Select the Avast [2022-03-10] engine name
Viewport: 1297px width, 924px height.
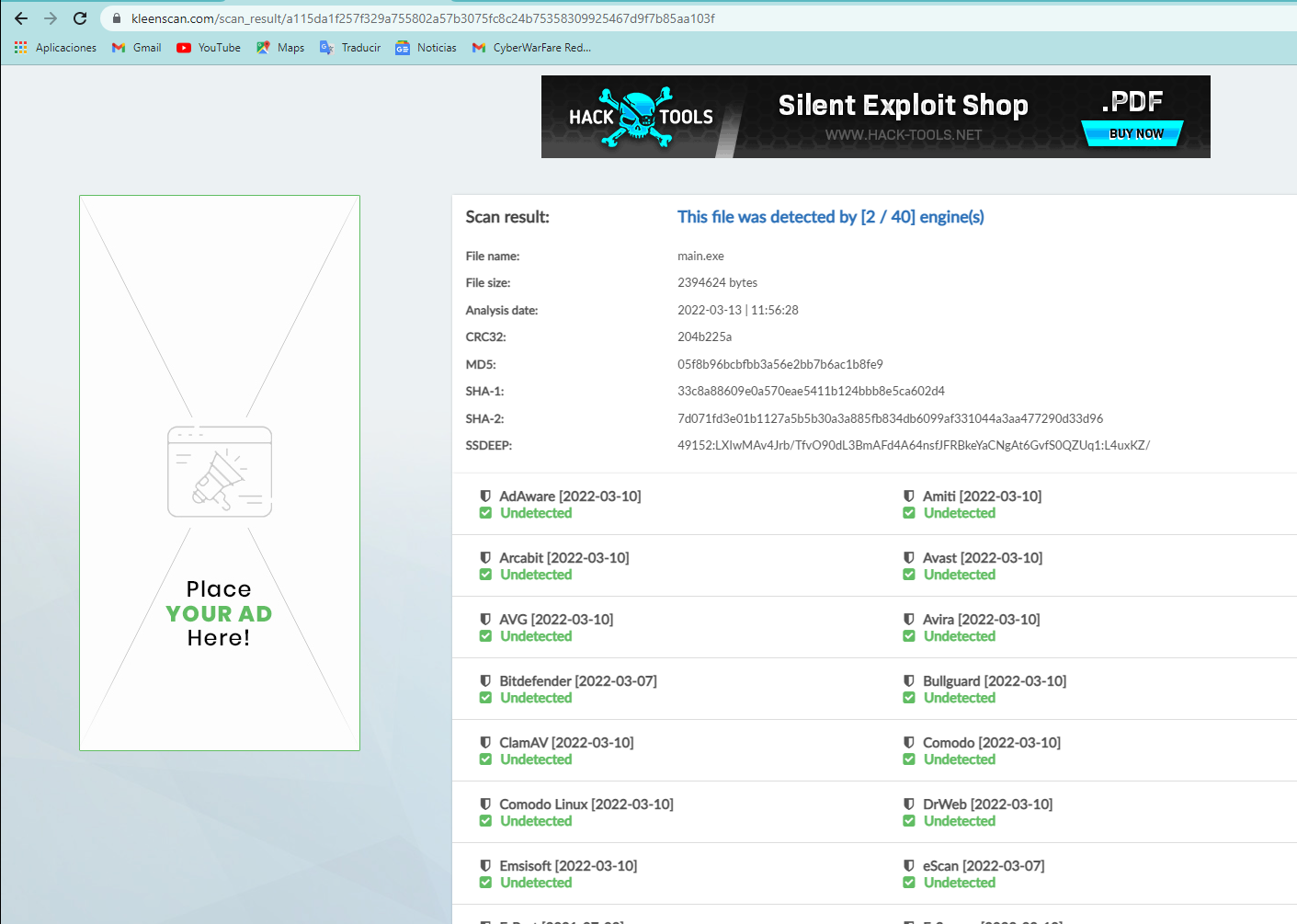pyautogui.click(x=983, y=558)
